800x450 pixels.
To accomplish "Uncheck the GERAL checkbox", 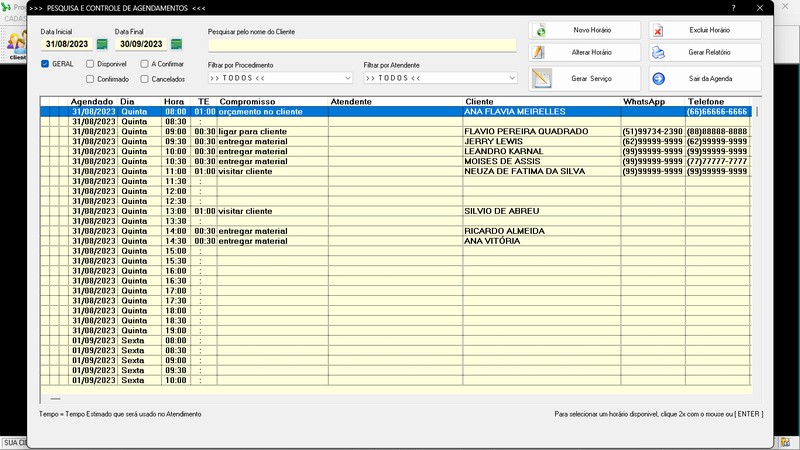I will tap(46, 63).
